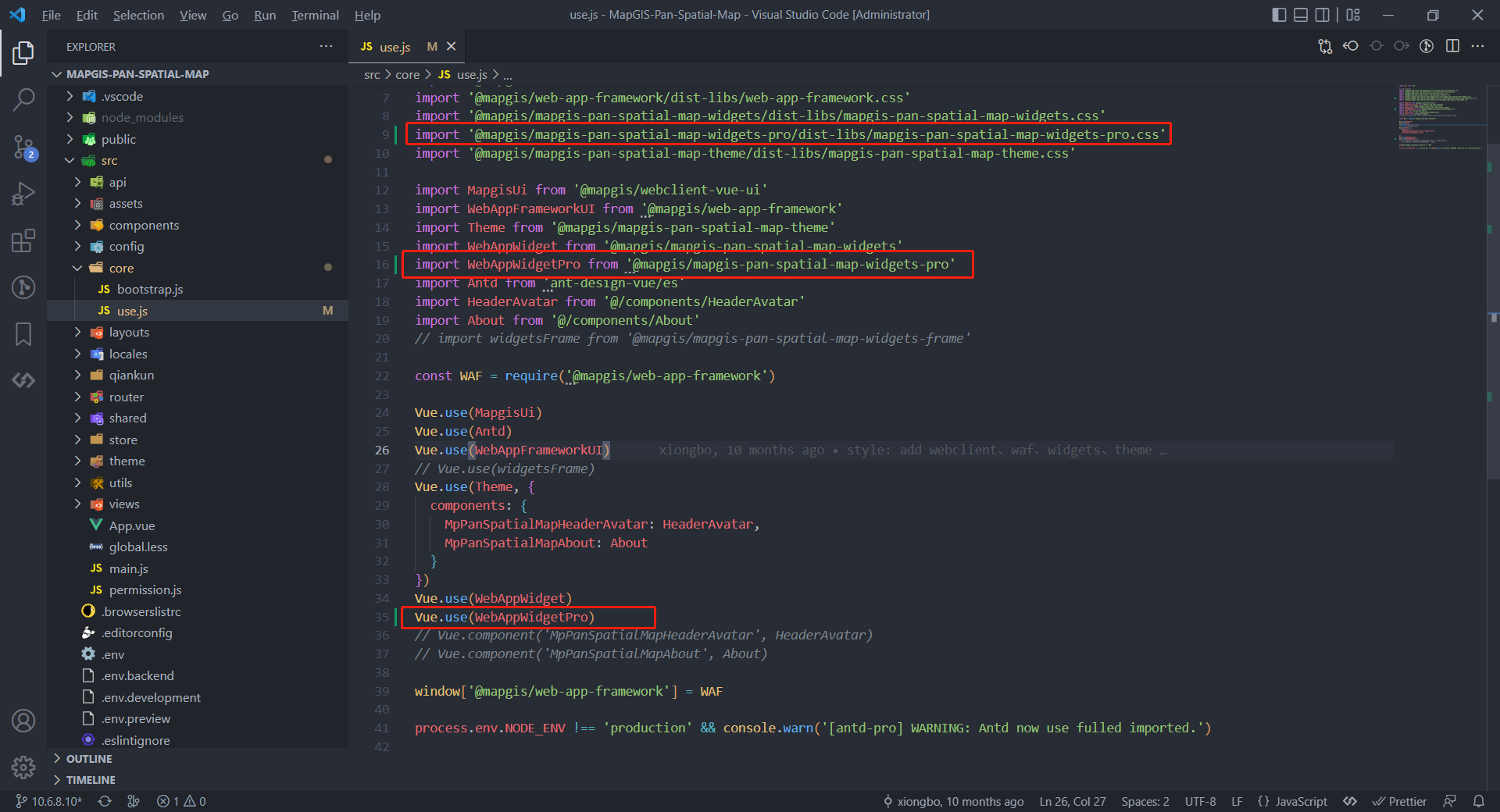Open Source Control view with 2 changes
Screen dimensions: 1500x812
point(23,146)
